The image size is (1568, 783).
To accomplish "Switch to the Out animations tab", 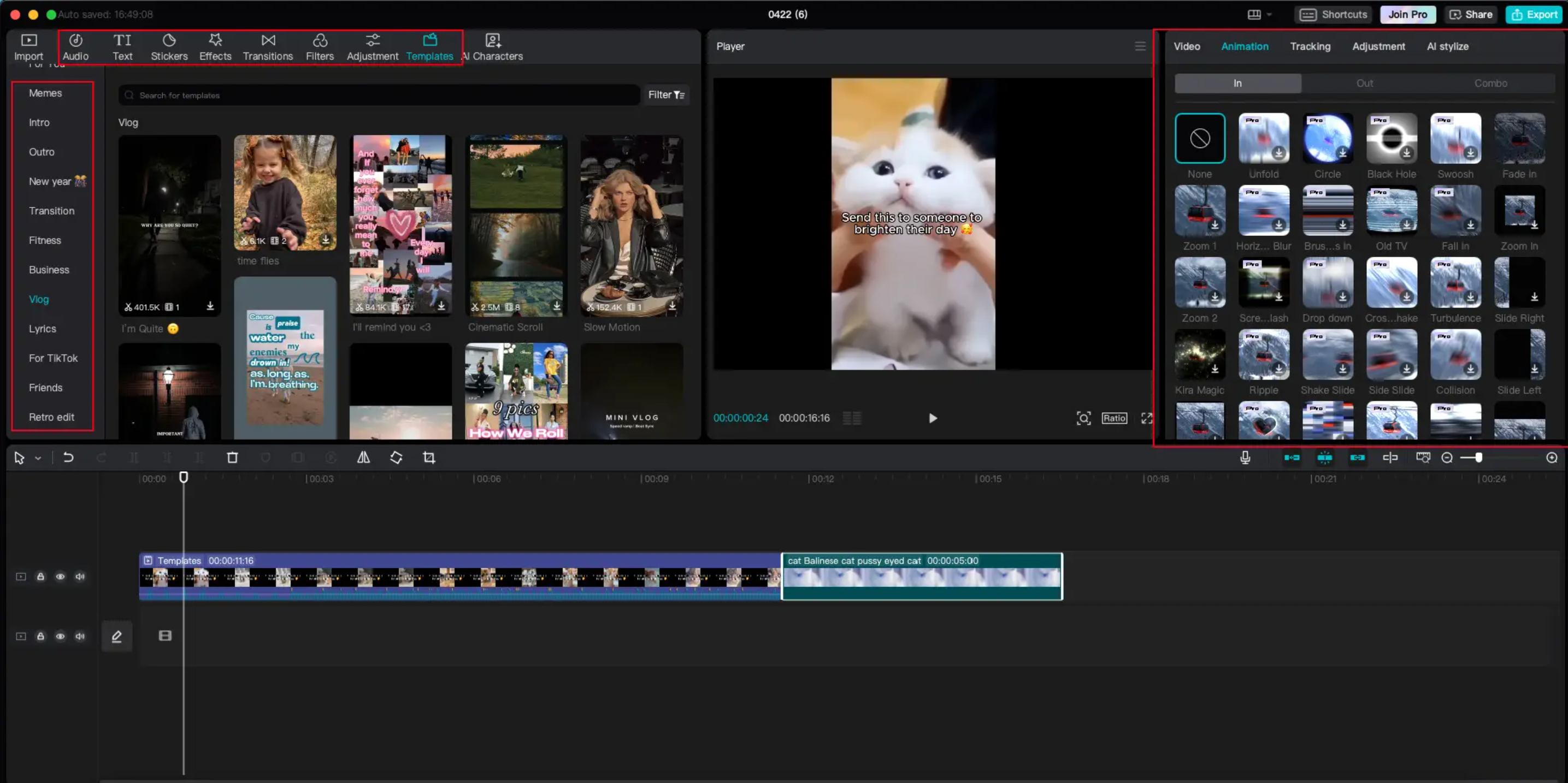I will click(1365, 83).
